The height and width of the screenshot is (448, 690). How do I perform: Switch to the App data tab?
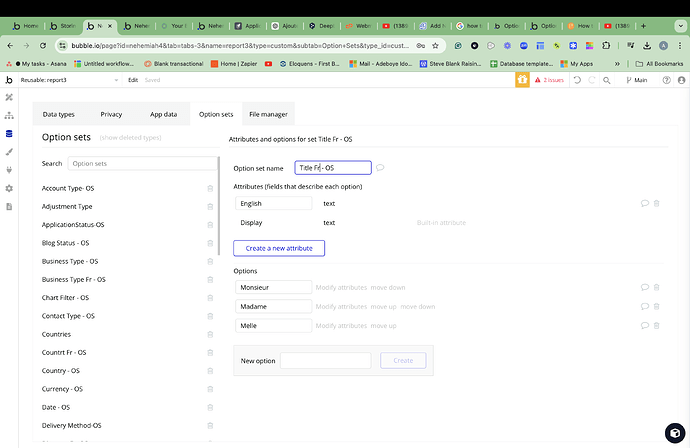pyautogui.click(x=163, y=114)
